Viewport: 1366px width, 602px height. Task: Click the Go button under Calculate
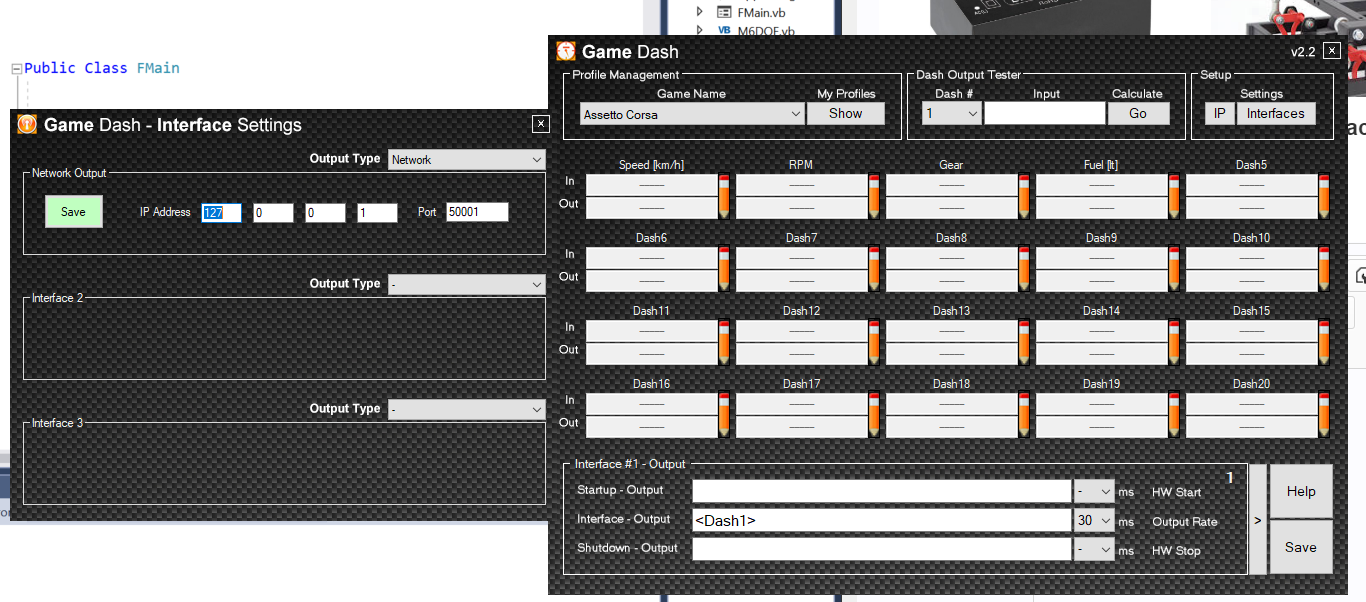click(x=1138, y=114)
